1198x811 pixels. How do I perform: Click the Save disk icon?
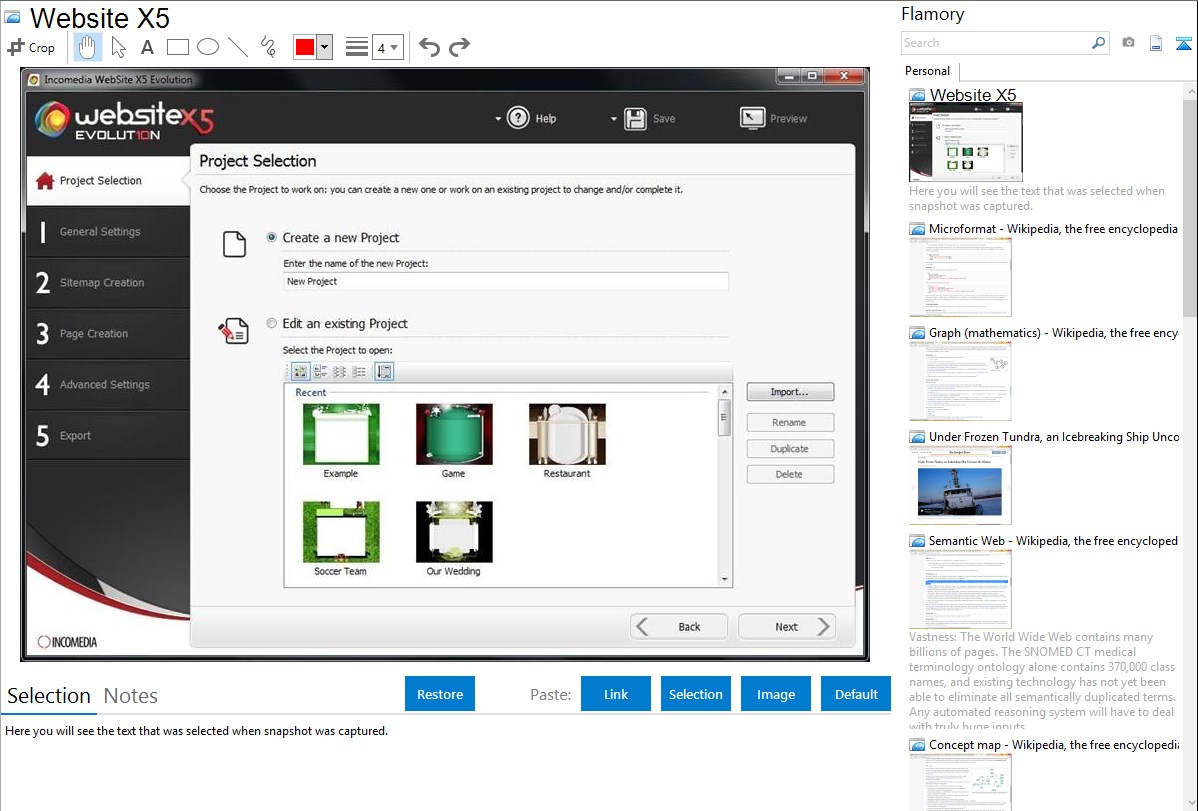636,118
